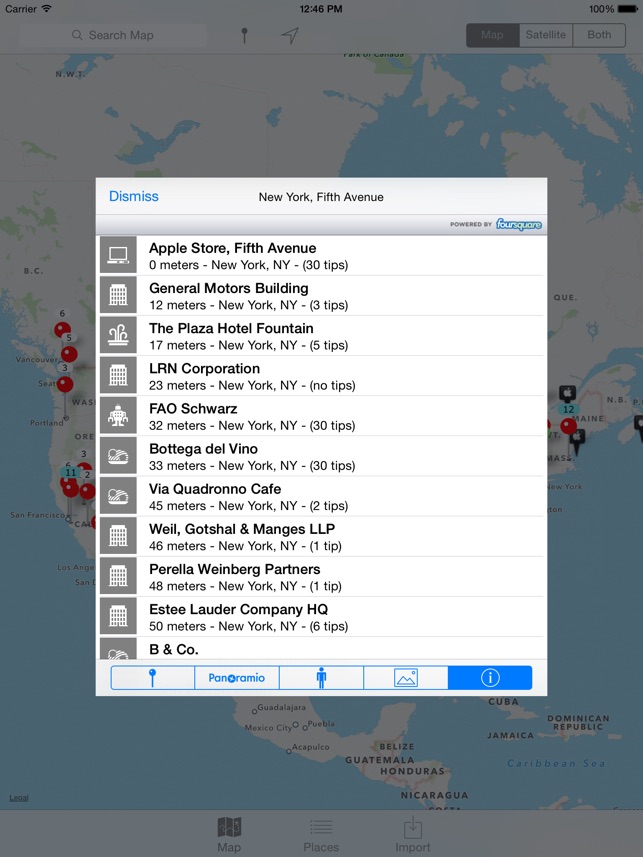Open the Foursquare powered-by logo
This screenshot has width=643, height=857.
518,224
